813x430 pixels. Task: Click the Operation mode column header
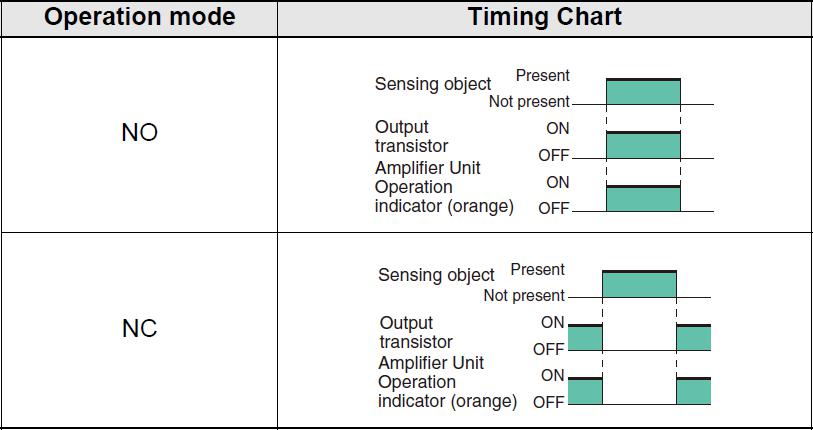tap(139, 17)
